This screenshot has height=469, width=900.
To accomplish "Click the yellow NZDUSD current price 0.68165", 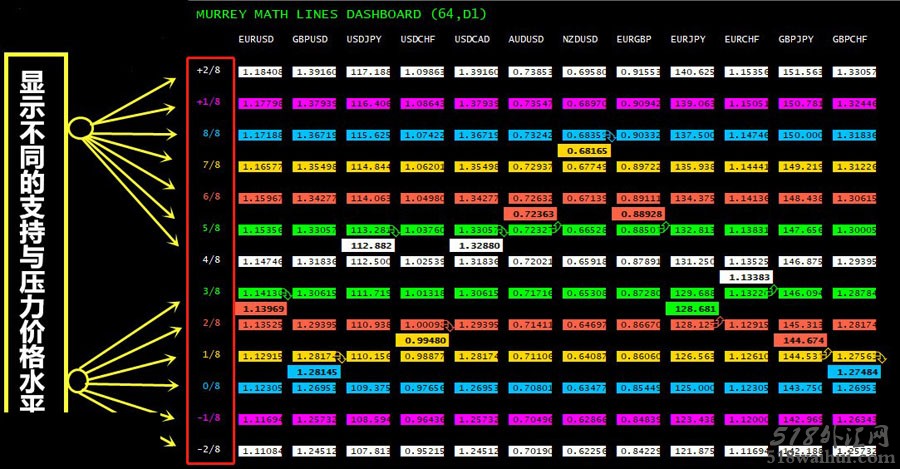I will (x=584, y=151).
